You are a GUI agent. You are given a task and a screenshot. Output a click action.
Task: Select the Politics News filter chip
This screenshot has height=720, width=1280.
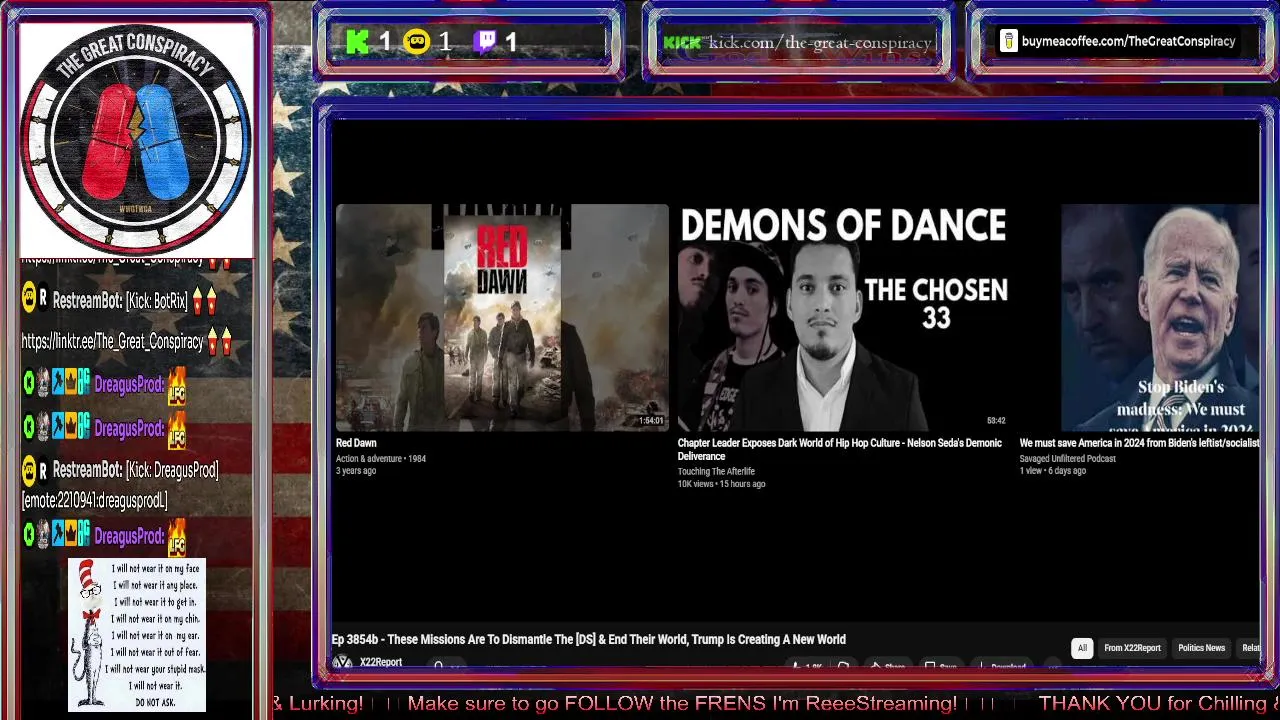point(1201,648)
